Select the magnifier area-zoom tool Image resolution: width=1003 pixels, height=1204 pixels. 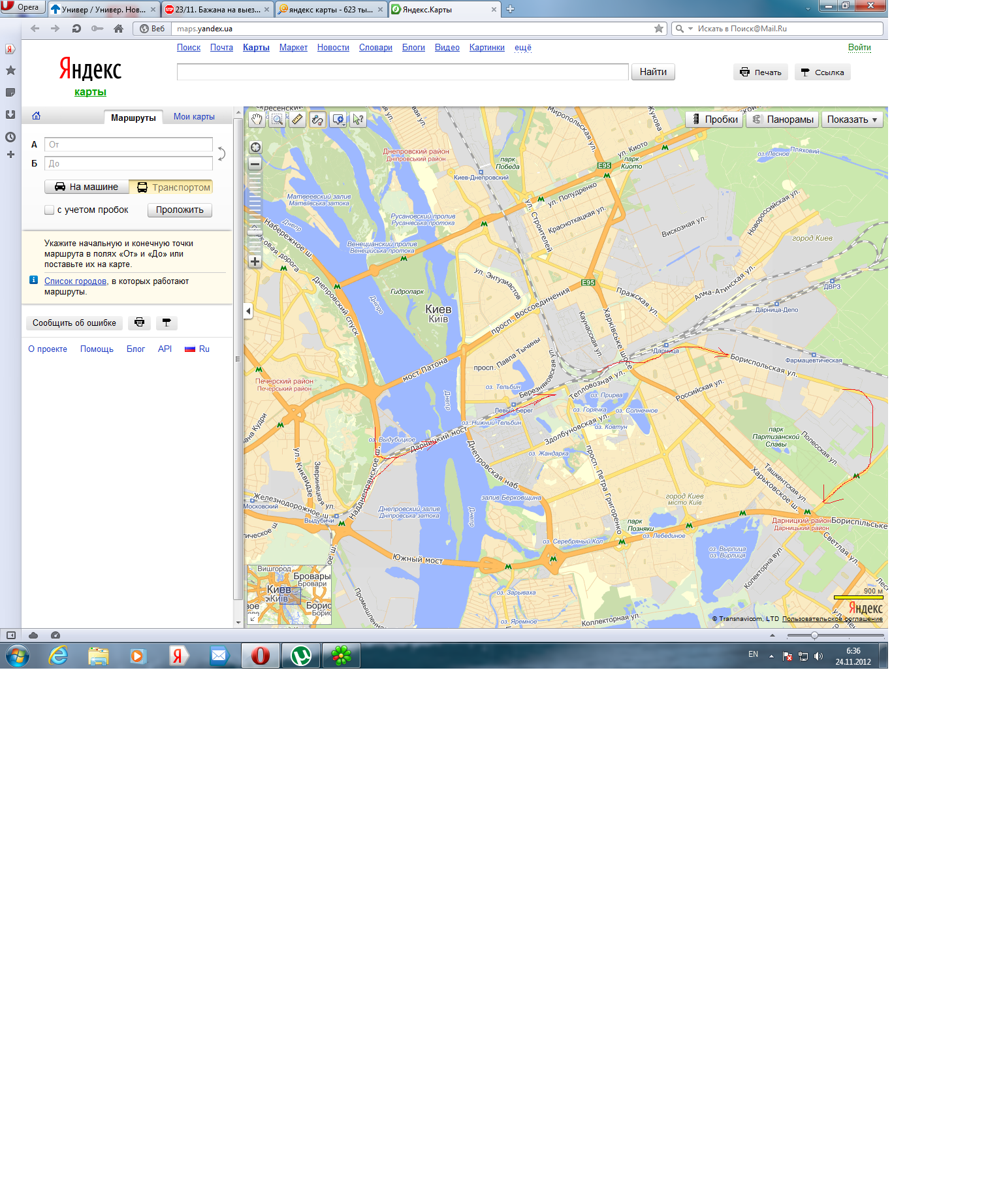(x=278, y=119)
